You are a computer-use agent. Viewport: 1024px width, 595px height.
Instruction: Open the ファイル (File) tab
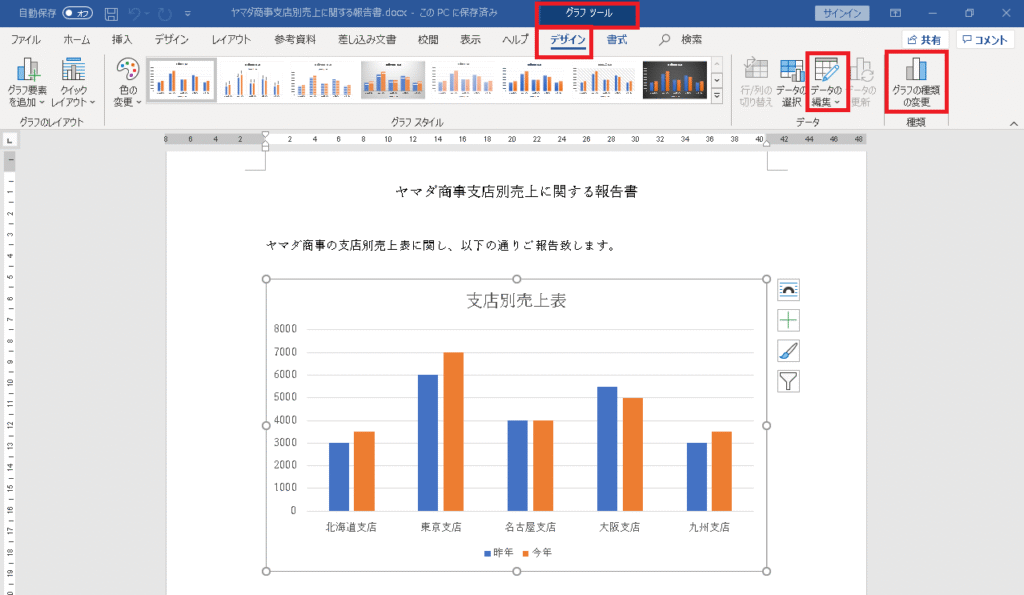pos(25,39)
